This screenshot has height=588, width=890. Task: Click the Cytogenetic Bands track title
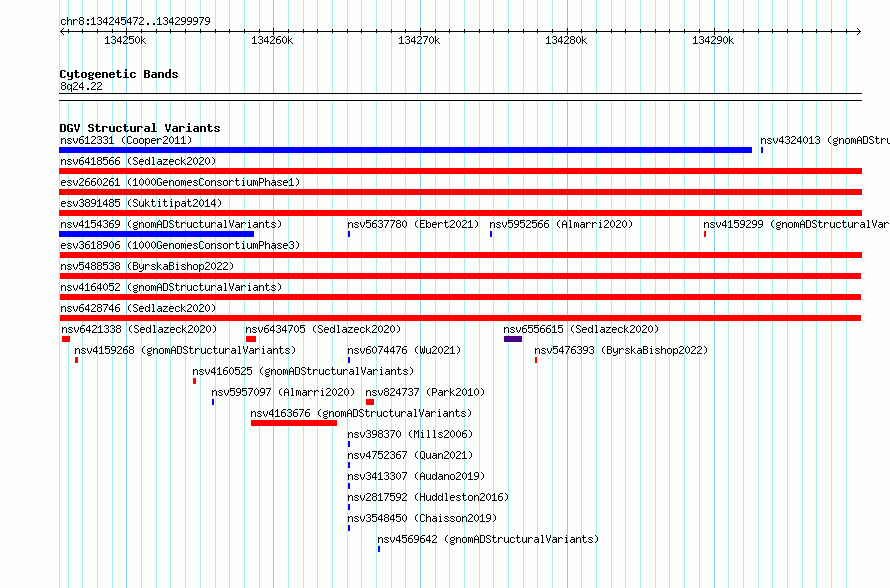[x=119, y=74]
